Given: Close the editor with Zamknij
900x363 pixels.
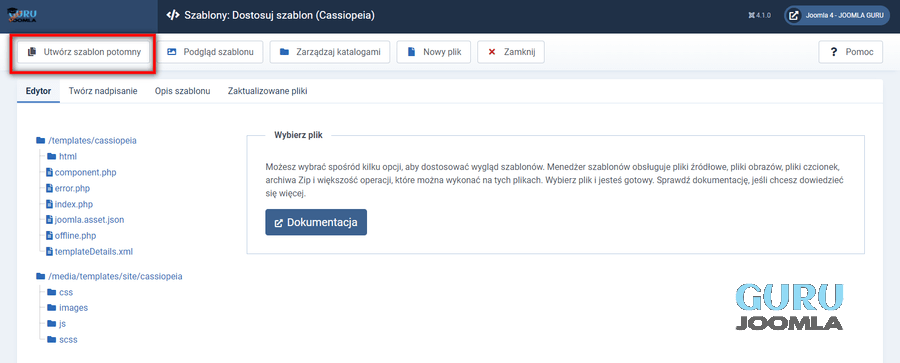Looking at the screenshot, I should click(x=511, y=52).
